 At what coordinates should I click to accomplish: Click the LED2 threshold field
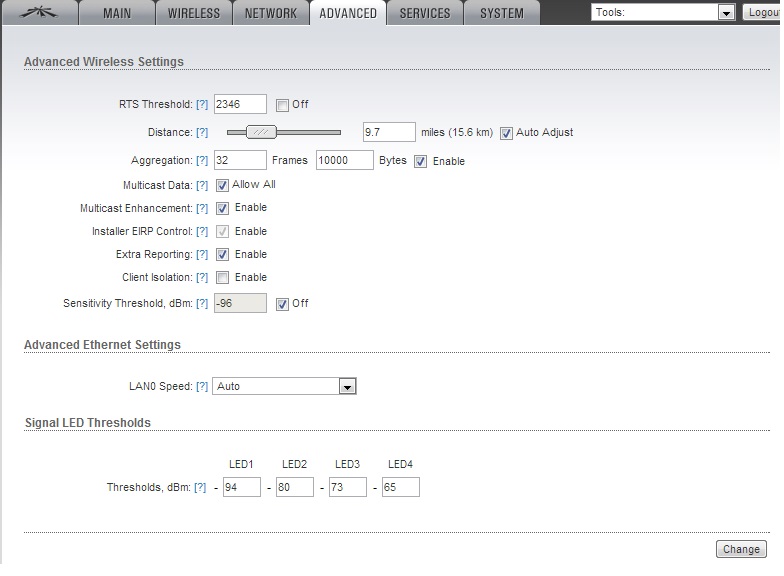click(x=295, y=487)
